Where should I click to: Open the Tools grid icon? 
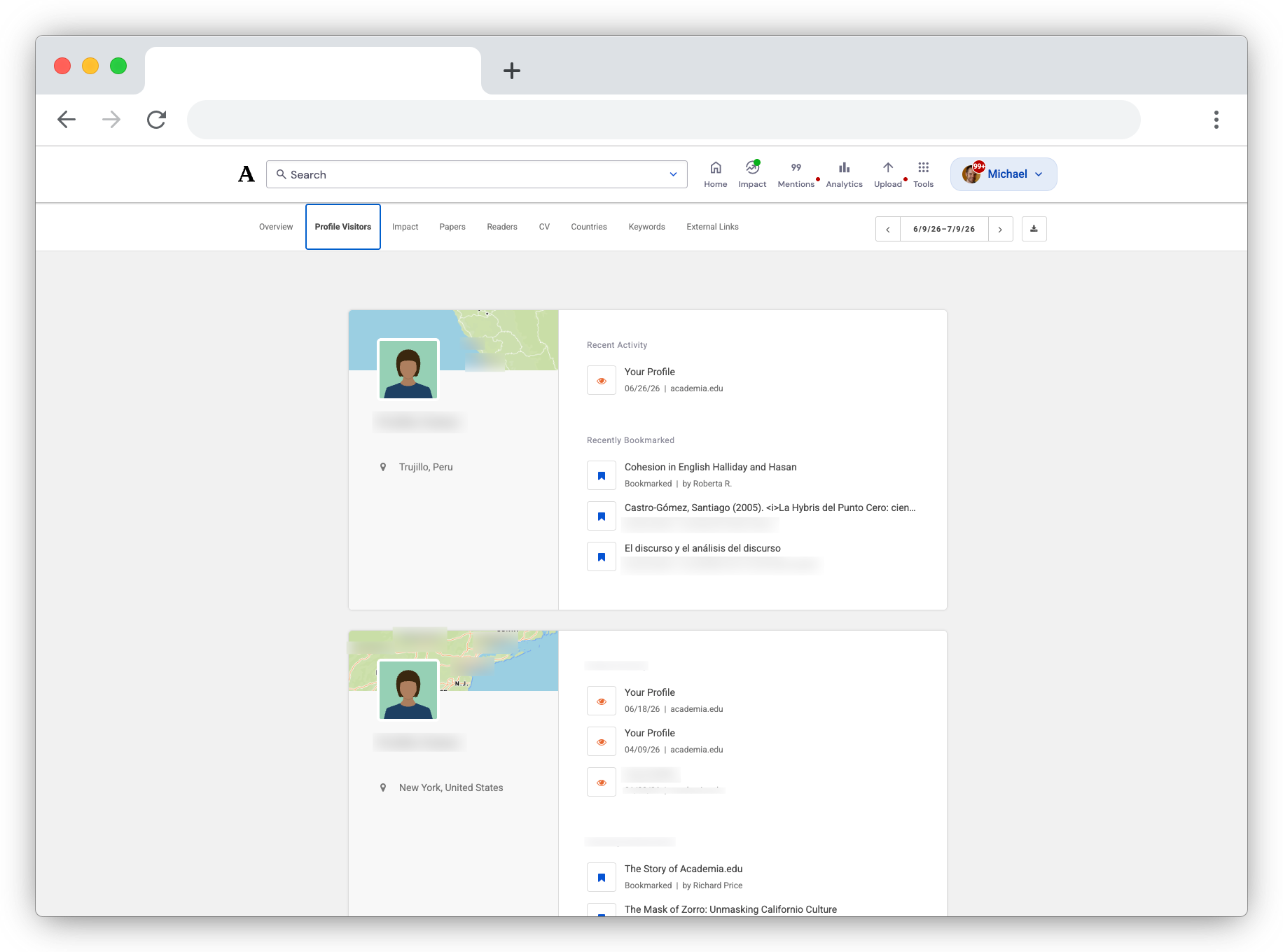click(923, 168)
